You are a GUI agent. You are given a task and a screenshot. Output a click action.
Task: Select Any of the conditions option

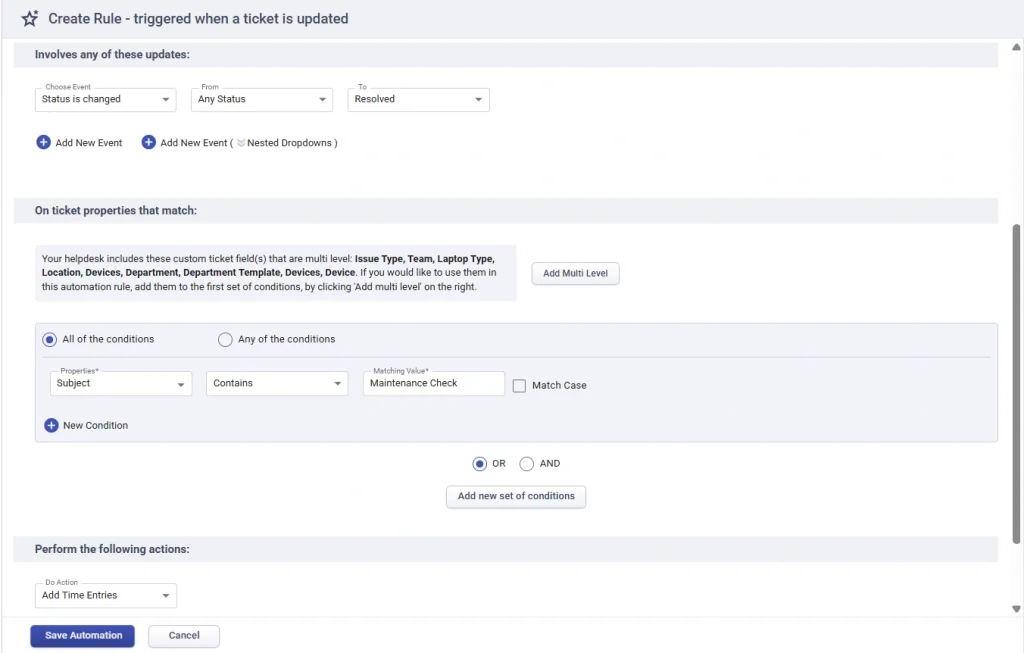tap(225, 340)
